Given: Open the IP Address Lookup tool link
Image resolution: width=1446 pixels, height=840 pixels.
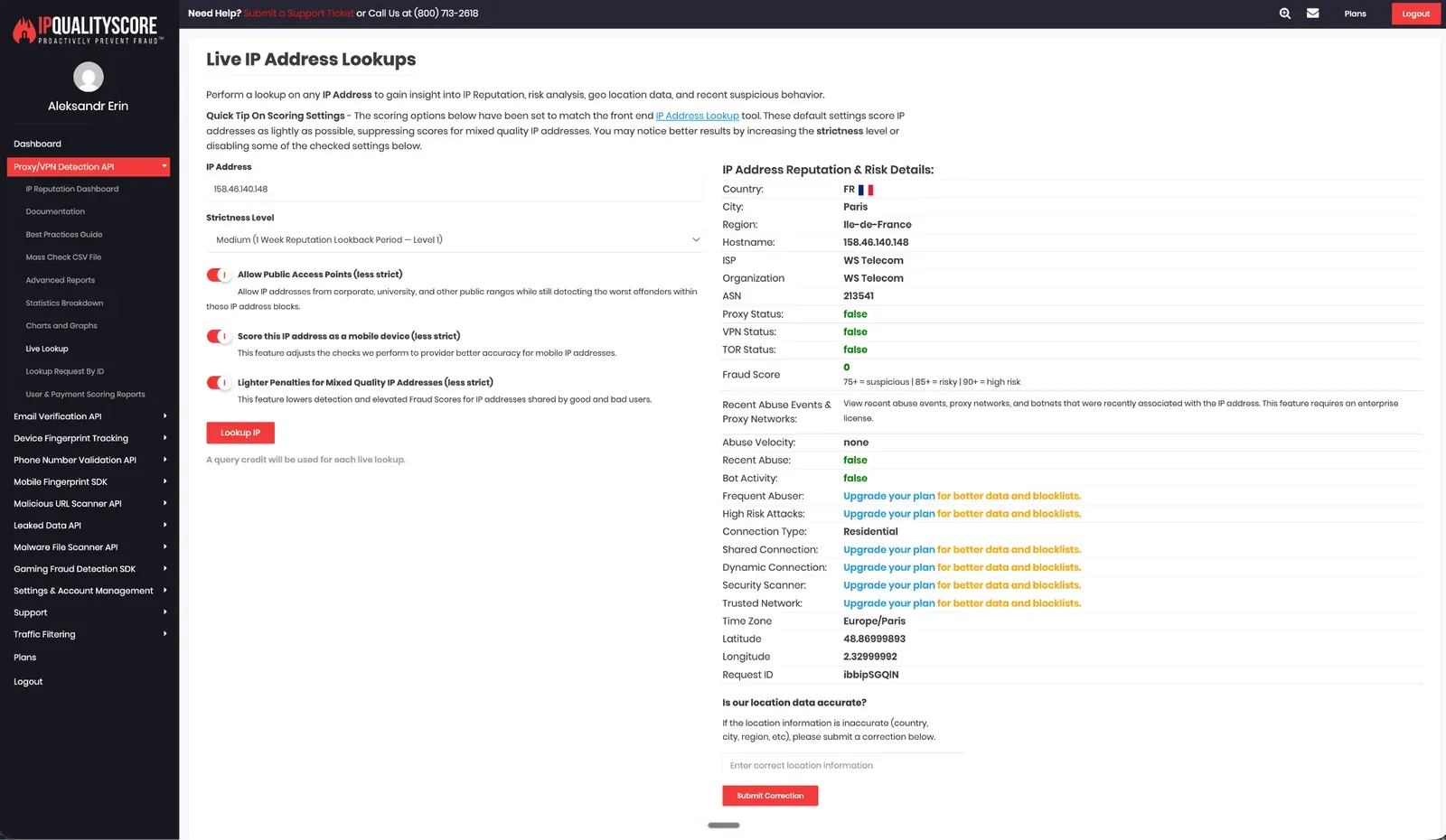Looking at the screenshot, I should pos(697,116).
